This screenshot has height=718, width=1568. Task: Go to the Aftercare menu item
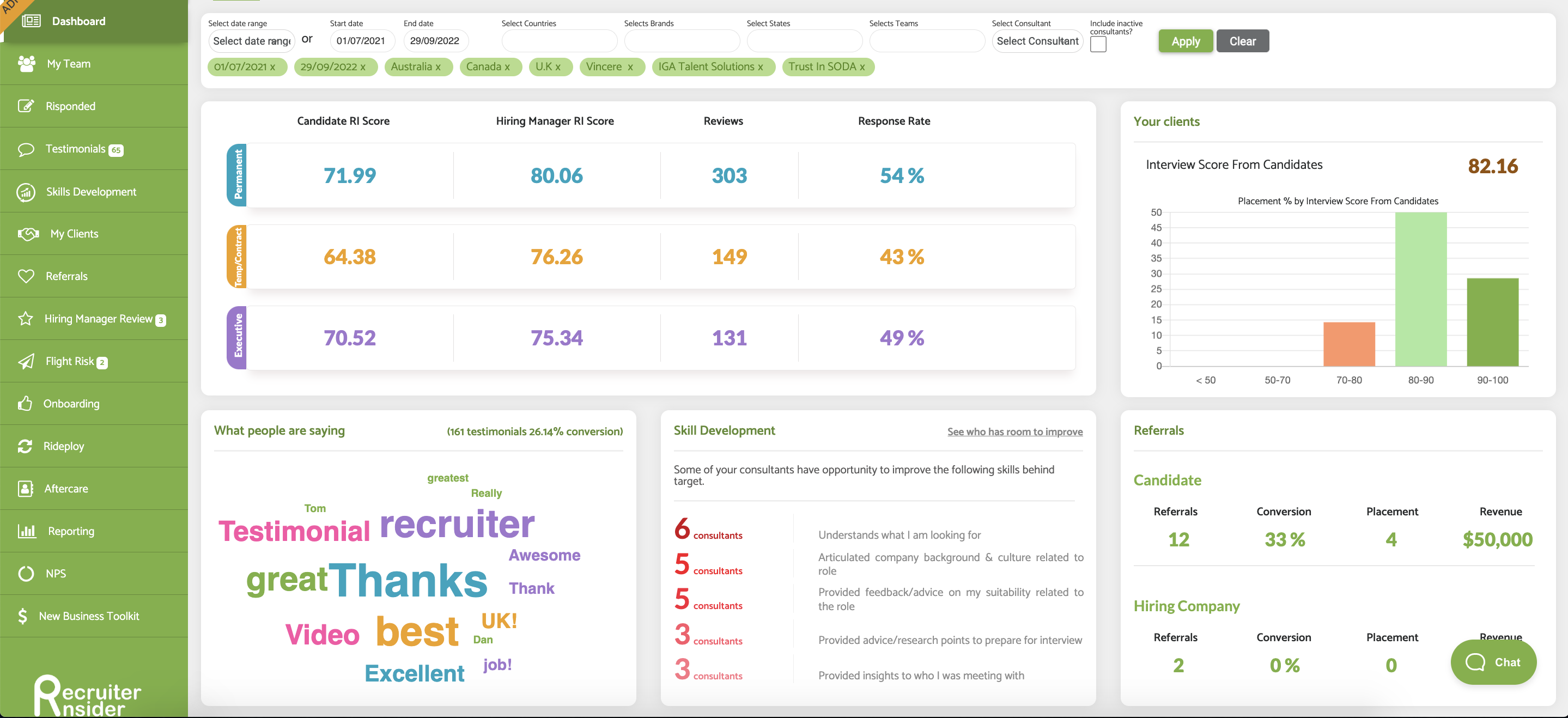coord(66,488)
